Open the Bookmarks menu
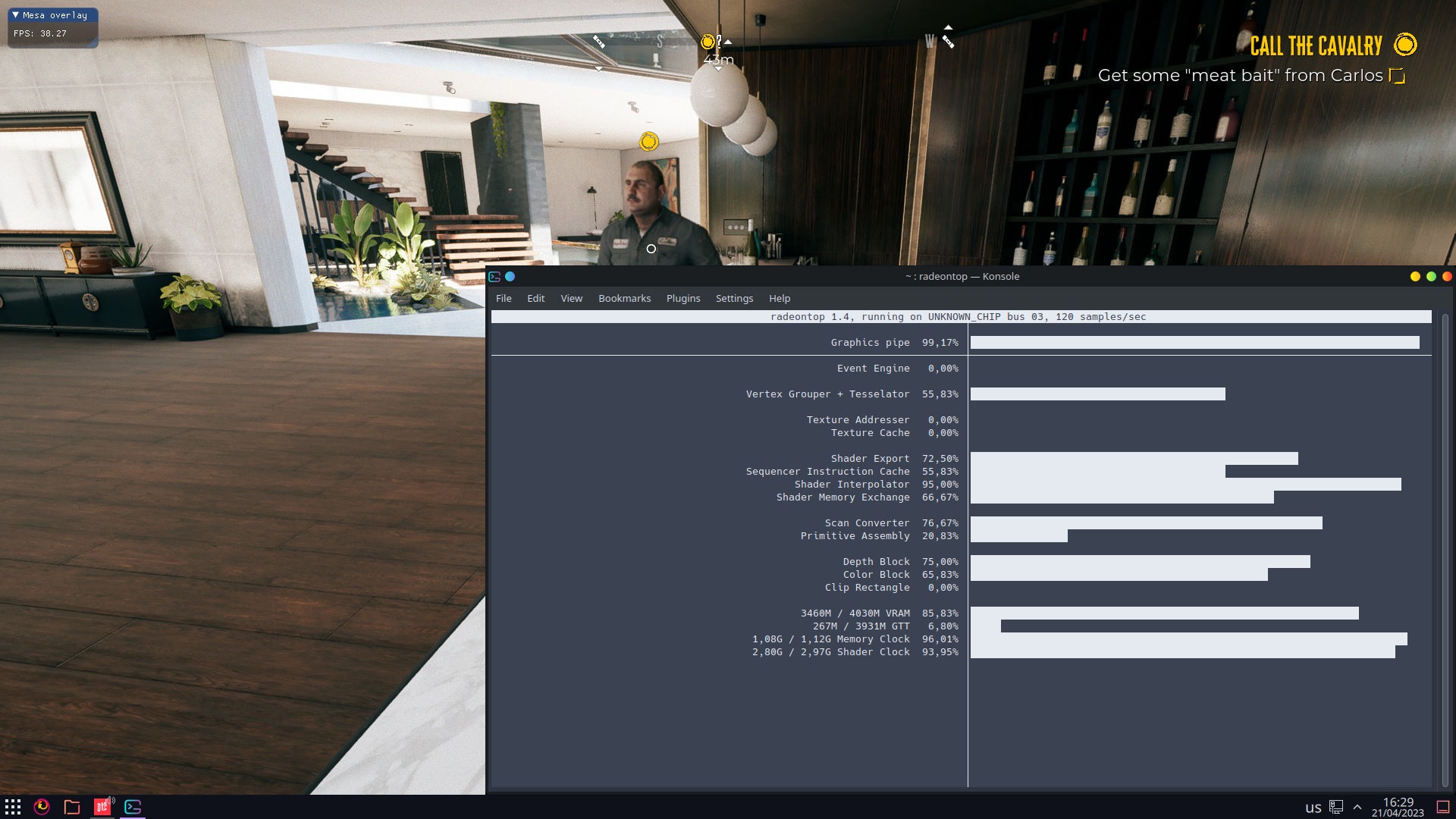This screenshot has height=819, width=1456. click(624, 299)
